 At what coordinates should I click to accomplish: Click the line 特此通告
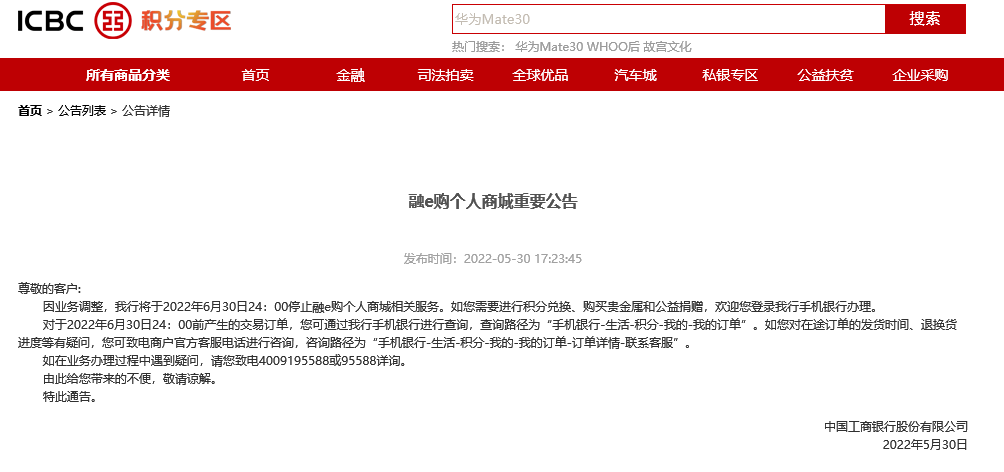point(70,397)
